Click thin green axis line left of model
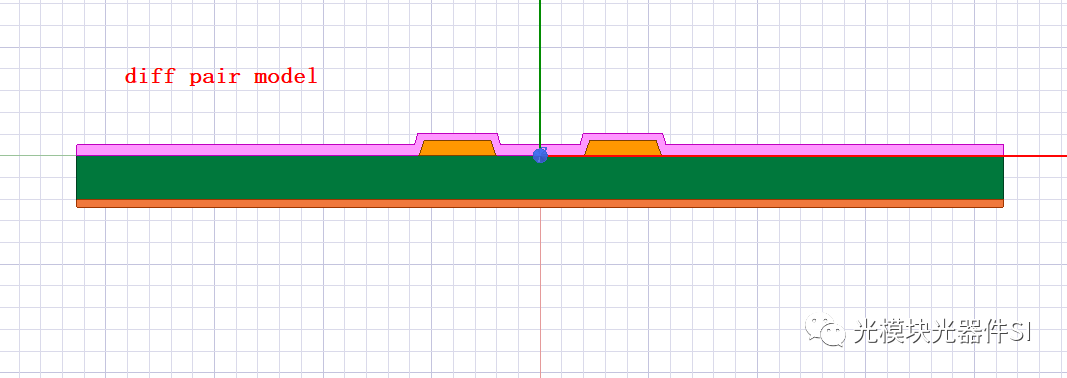 [38, 155]
